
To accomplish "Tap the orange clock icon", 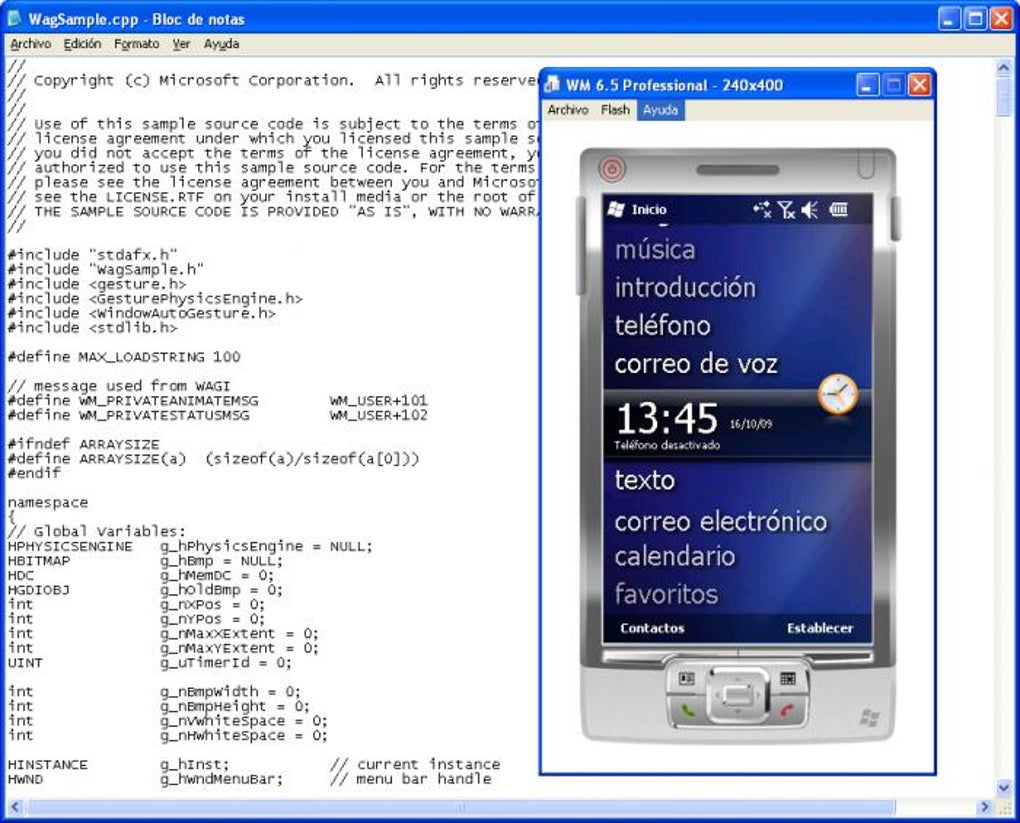I will 838,394.
